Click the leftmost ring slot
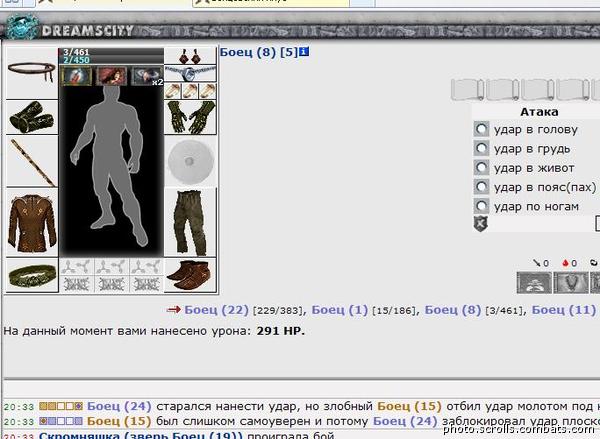Image resolution: width=600 pixels, height=439 pixels. tap(173, 91)
